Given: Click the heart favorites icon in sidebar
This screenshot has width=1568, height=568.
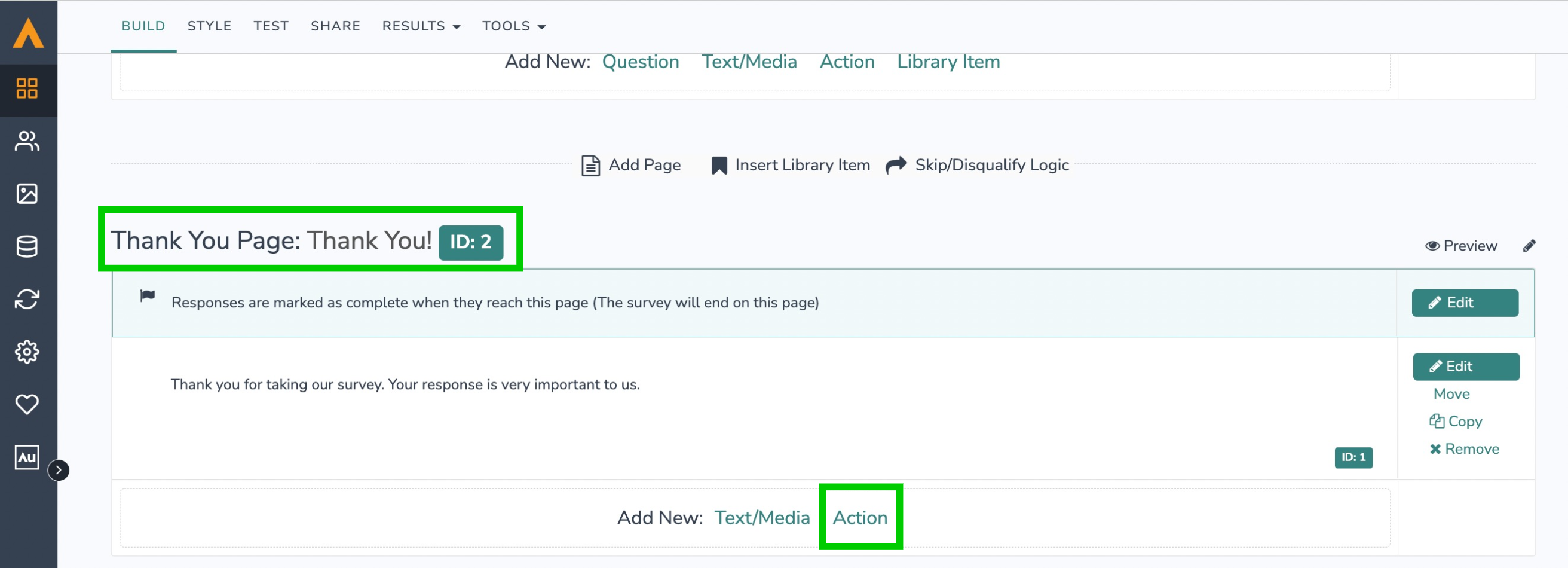Looking at the screenshot, I should [27, 404].
